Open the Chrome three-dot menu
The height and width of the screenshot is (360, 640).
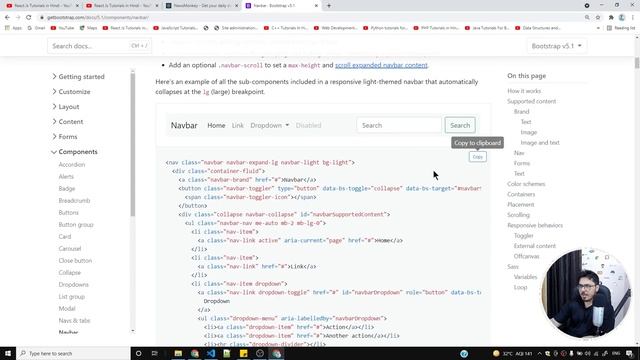point(633,18)
